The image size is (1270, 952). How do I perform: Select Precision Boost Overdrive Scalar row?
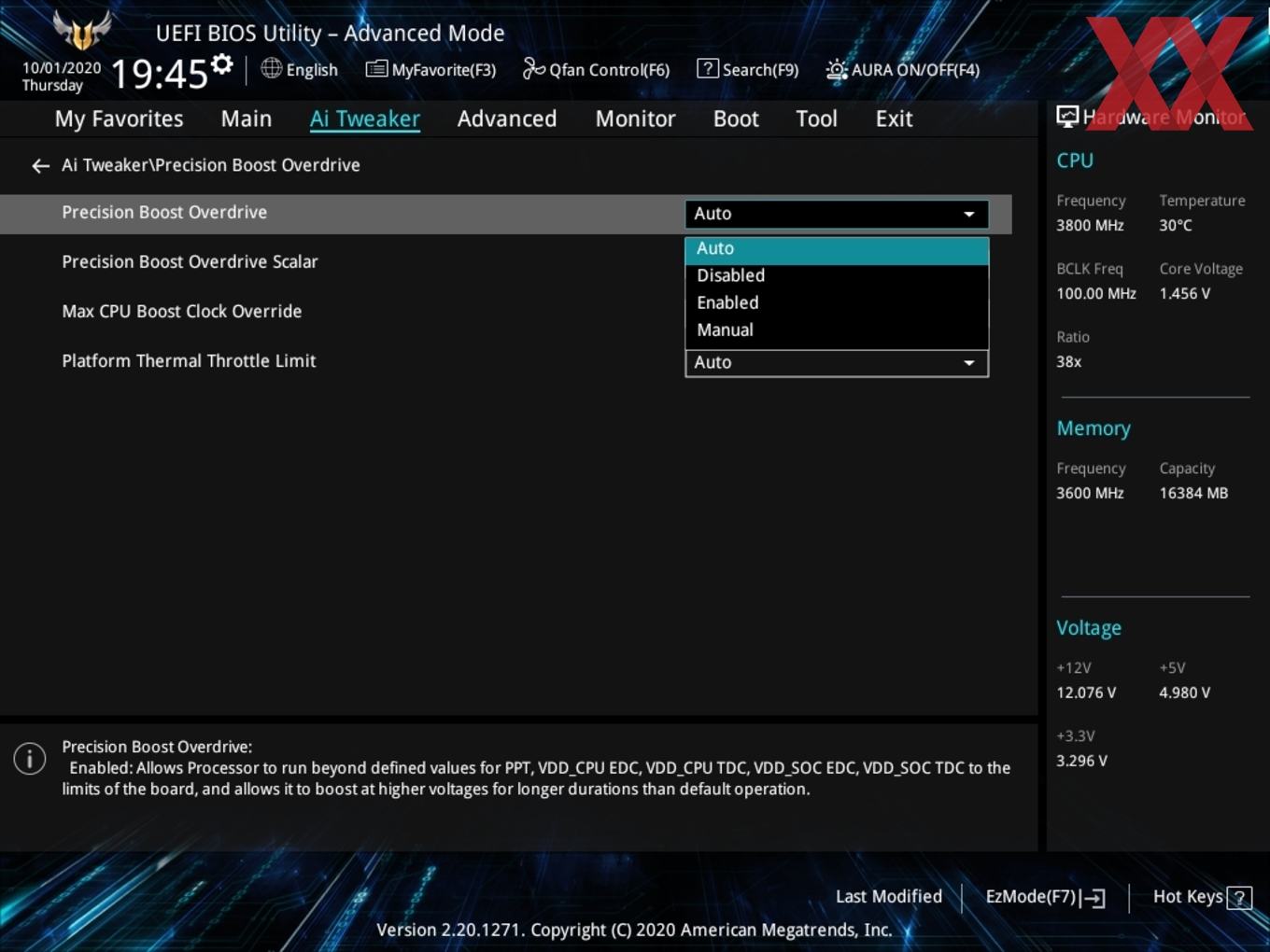(190, 262)
